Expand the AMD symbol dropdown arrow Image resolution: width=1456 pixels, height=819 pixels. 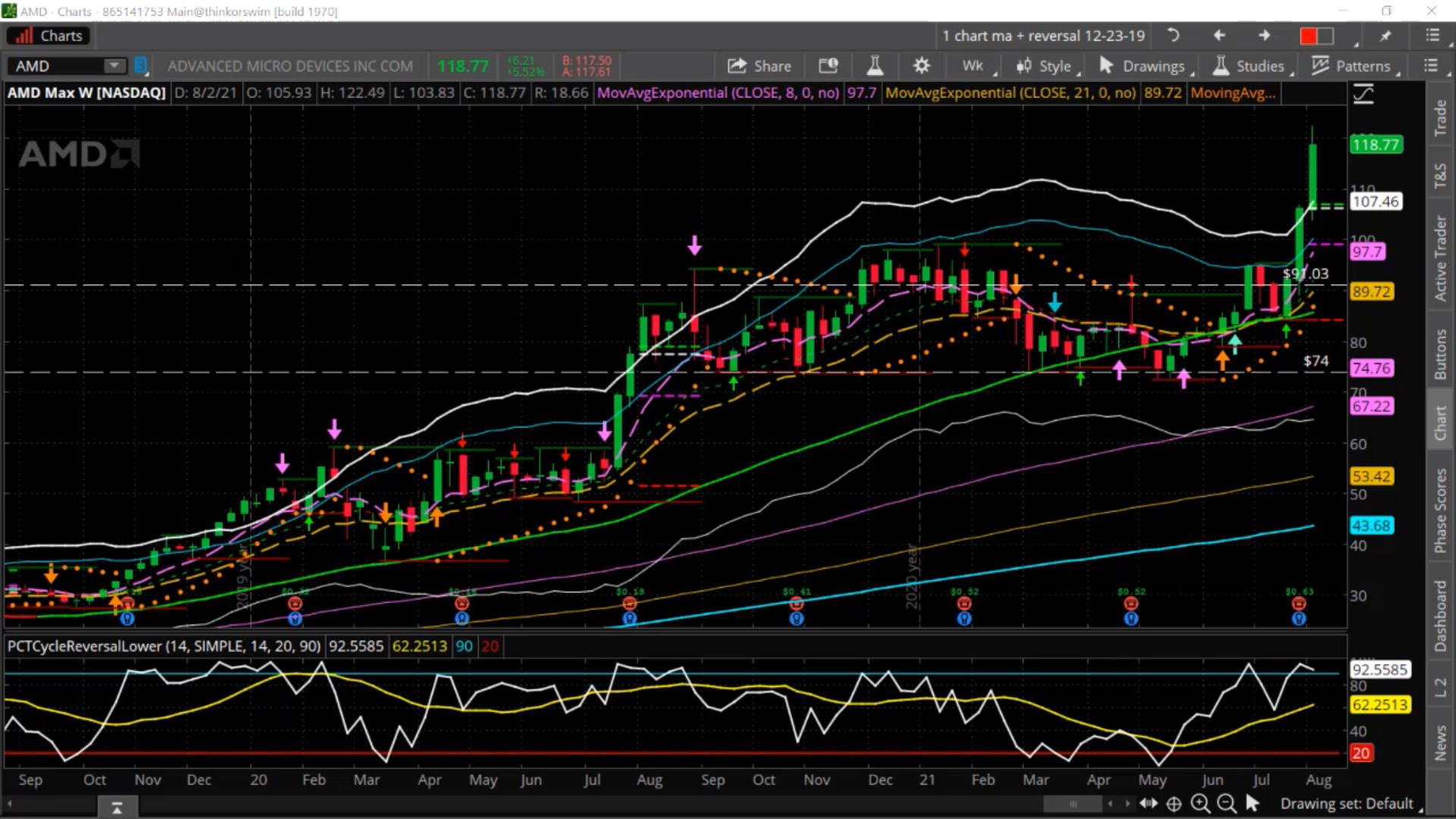pyautogui.click(x=115, y=66)
